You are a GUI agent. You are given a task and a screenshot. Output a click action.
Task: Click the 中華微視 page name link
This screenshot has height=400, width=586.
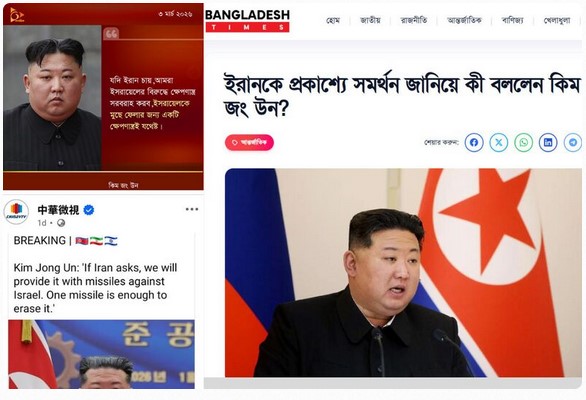(x=58, y=210)
